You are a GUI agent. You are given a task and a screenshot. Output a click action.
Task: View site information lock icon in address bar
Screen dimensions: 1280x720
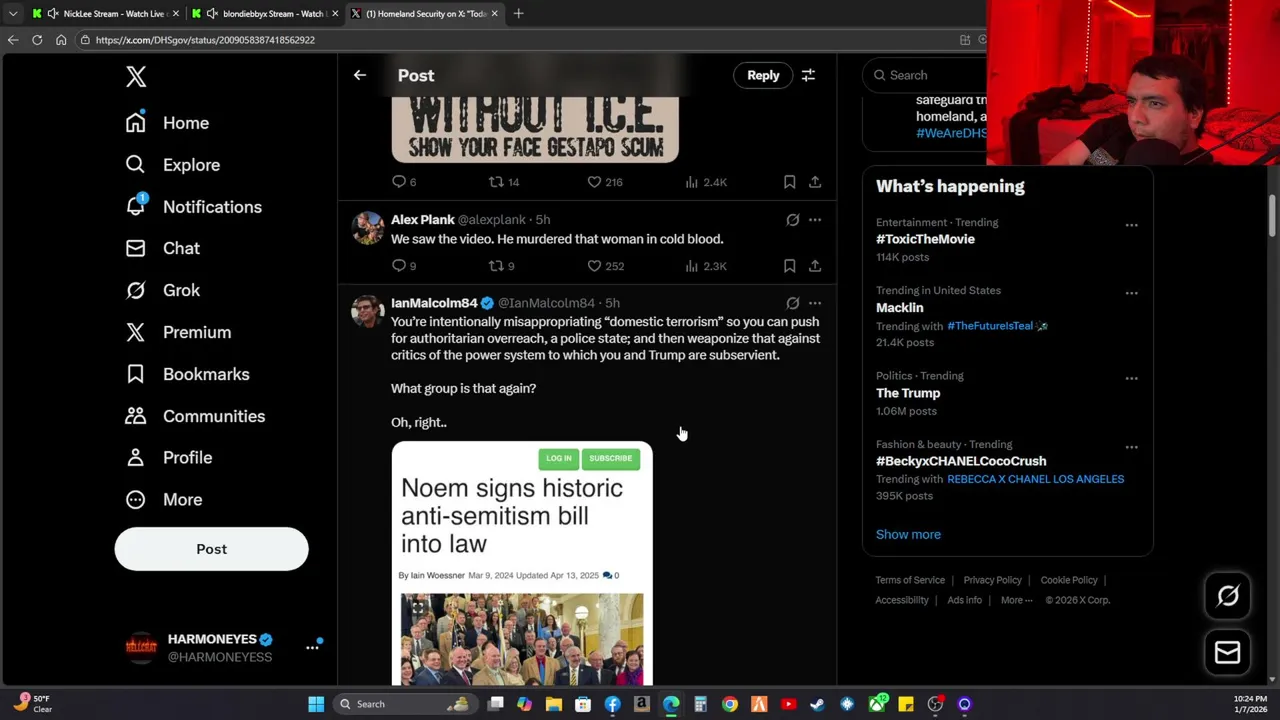(x=87, y=40)
